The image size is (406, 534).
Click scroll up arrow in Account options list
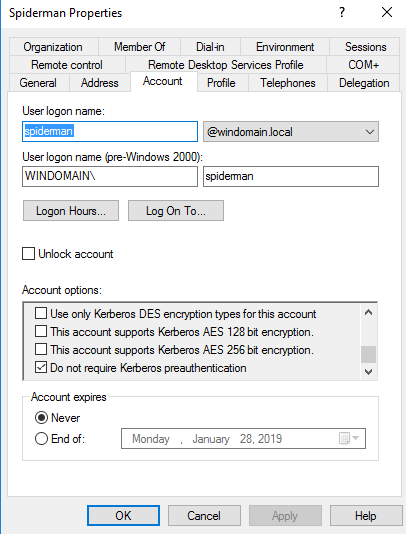pos(368,312)
